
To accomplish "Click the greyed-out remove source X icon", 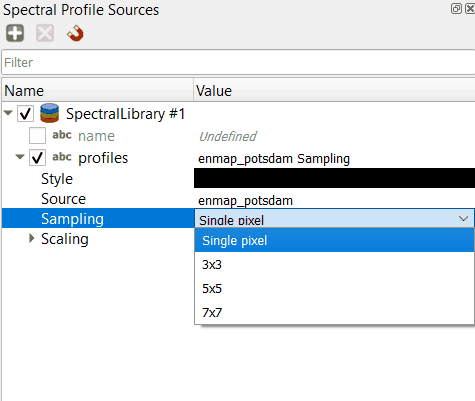I will point(45,33).
